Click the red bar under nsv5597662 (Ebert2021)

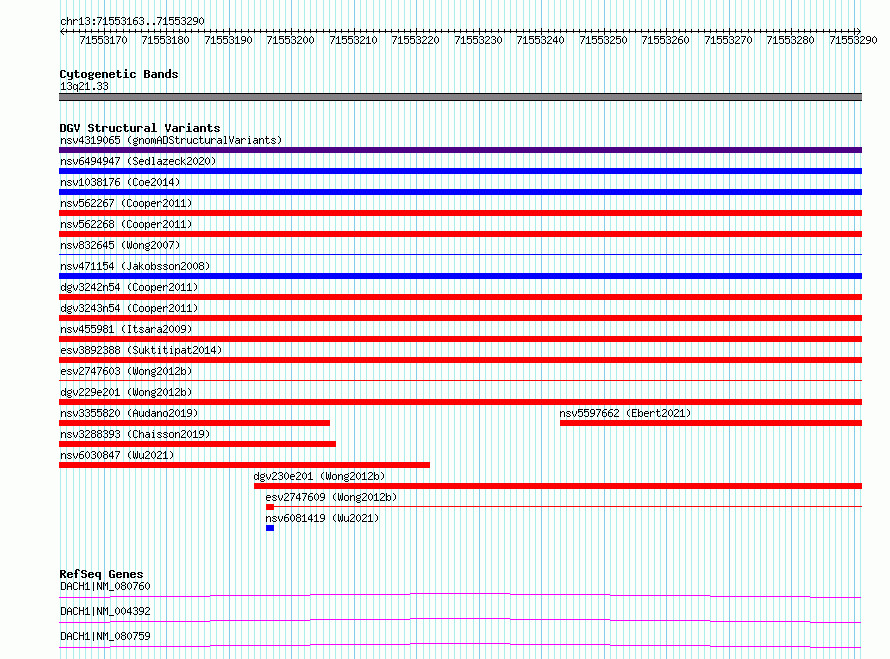[x=711, y=423]
